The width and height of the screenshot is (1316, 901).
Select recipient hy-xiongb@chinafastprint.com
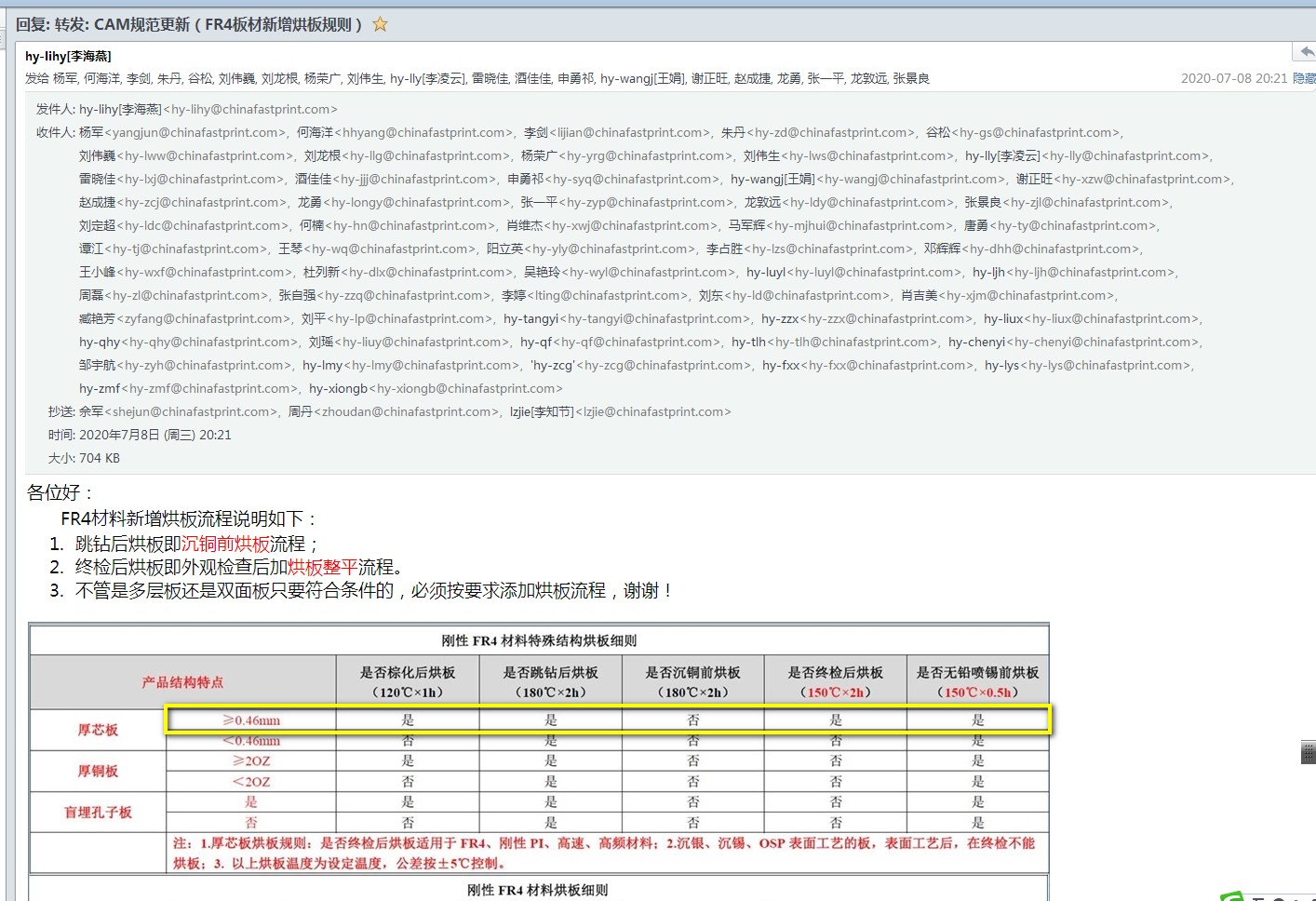(435, 389)
